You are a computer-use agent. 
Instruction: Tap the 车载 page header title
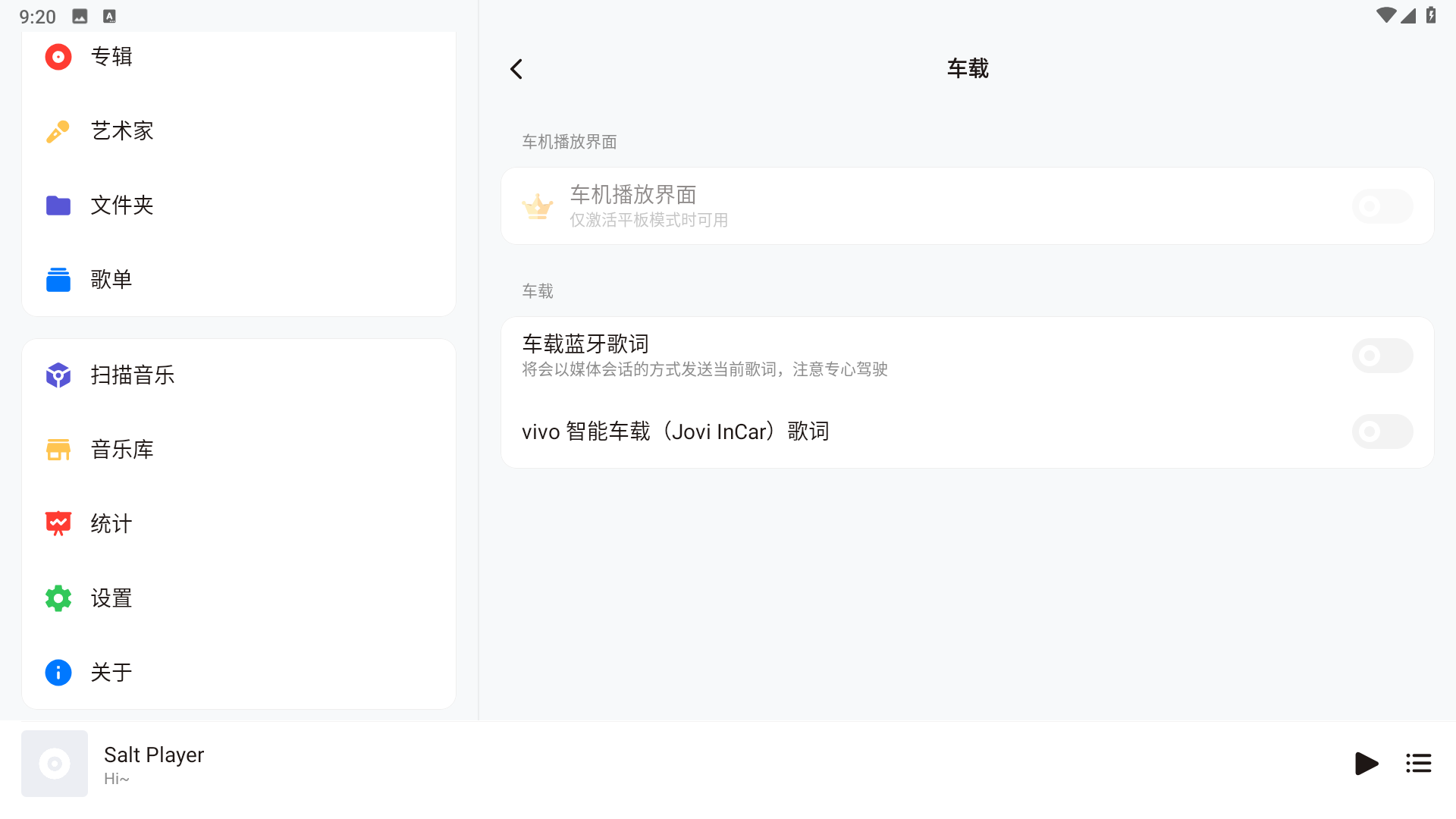[967, 67]
